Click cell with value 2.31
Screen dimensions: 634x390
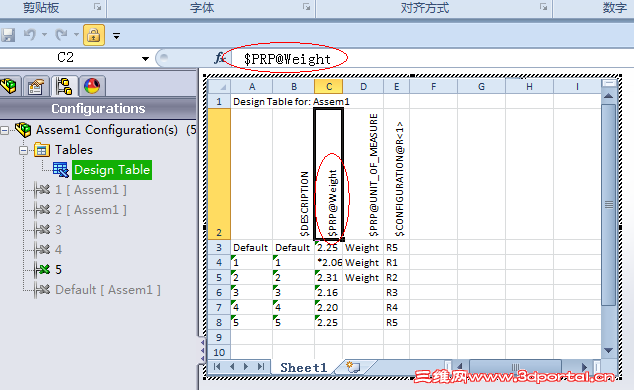tap(328, 277)
